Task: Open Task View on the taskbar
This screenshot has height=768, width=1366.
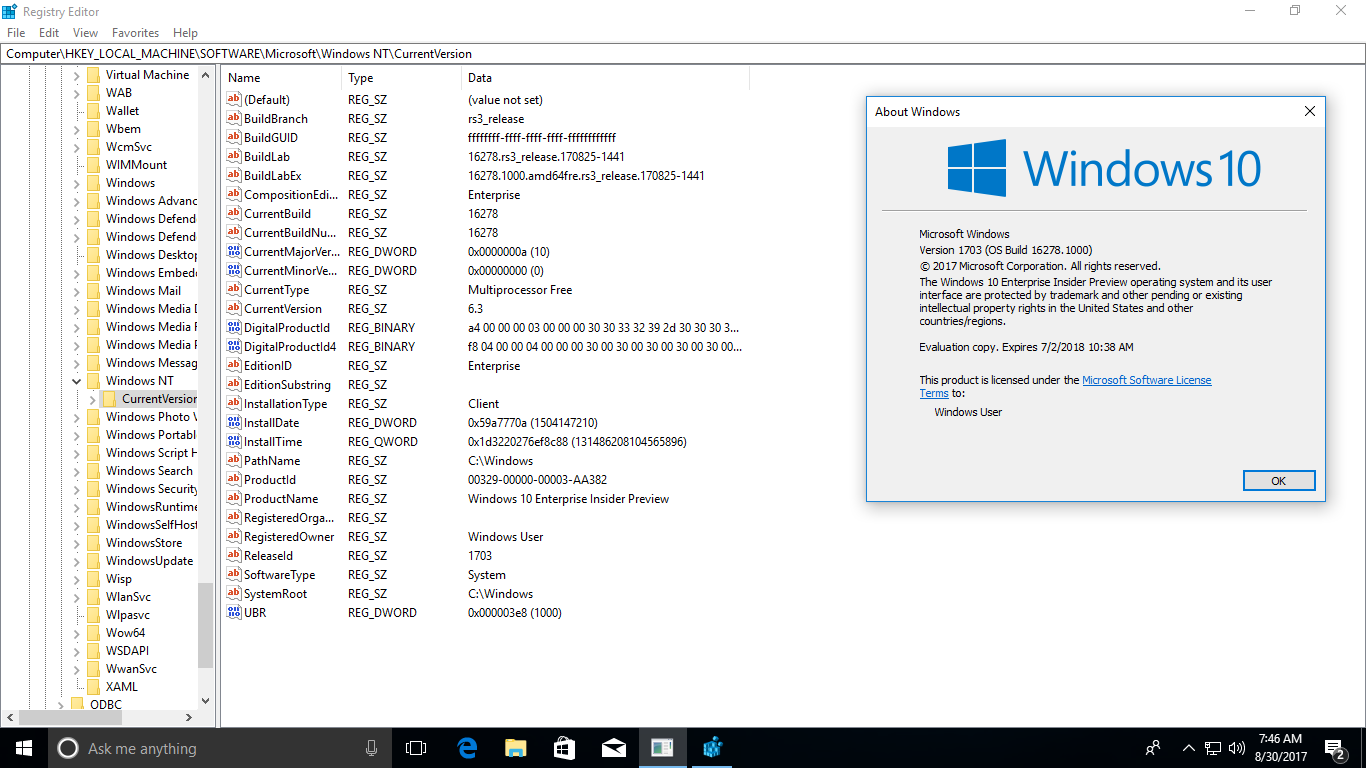Action: 416,748
